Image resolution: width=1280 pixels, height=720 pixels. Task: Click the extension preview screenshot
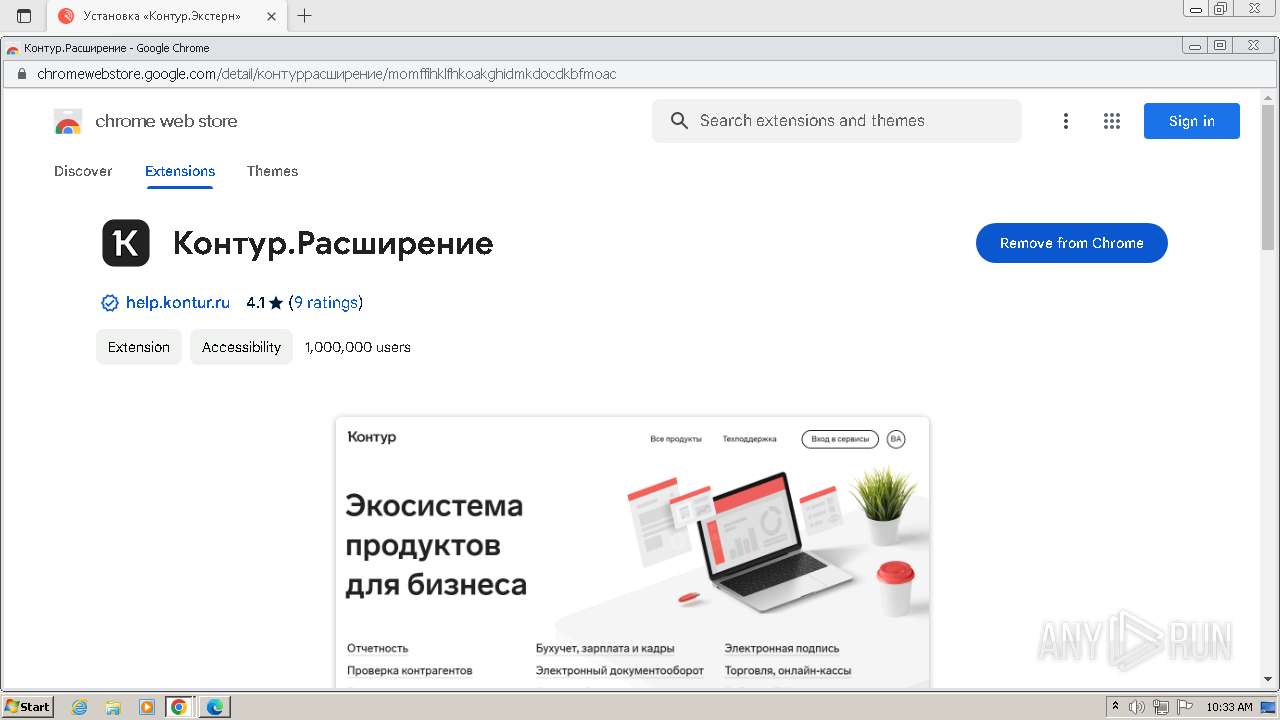[x=632, y=552]
